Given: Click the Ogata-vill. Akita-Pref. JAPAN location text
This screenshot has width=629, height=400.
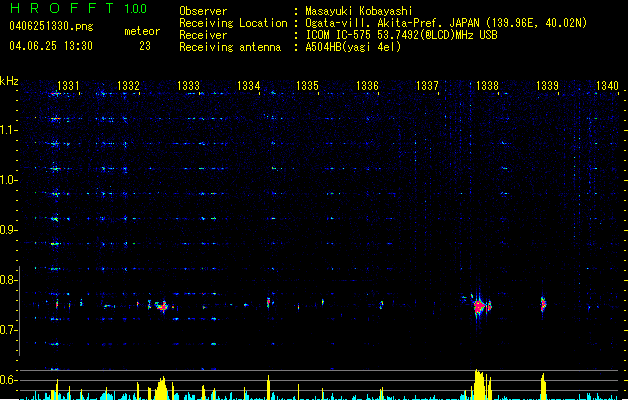Looking at the screenshot, I should (446, 23).
